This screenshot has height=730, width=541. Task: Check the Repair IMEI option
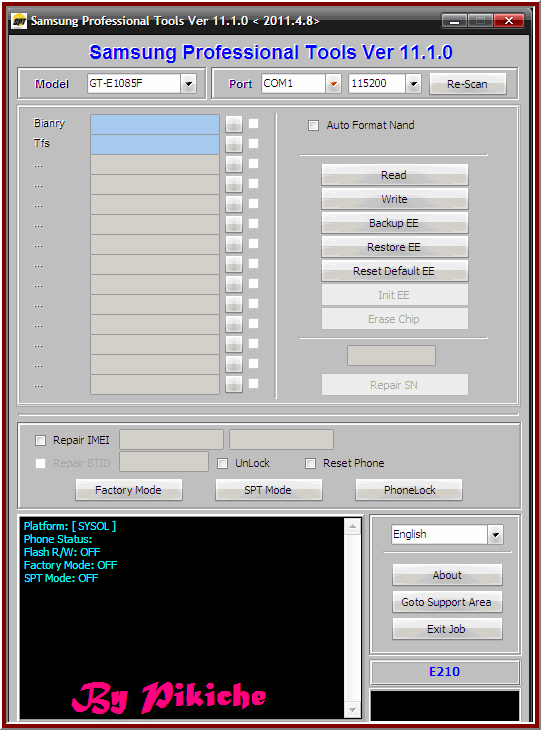click(x=41, y=440)
